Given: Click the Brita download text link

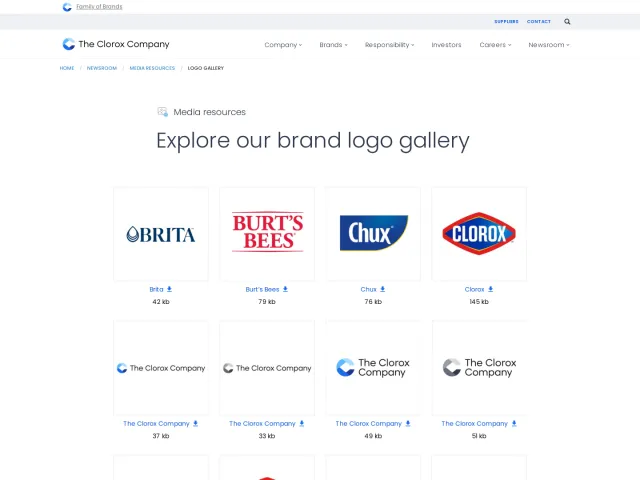Looking at the screenshot, I should point(156,289).
